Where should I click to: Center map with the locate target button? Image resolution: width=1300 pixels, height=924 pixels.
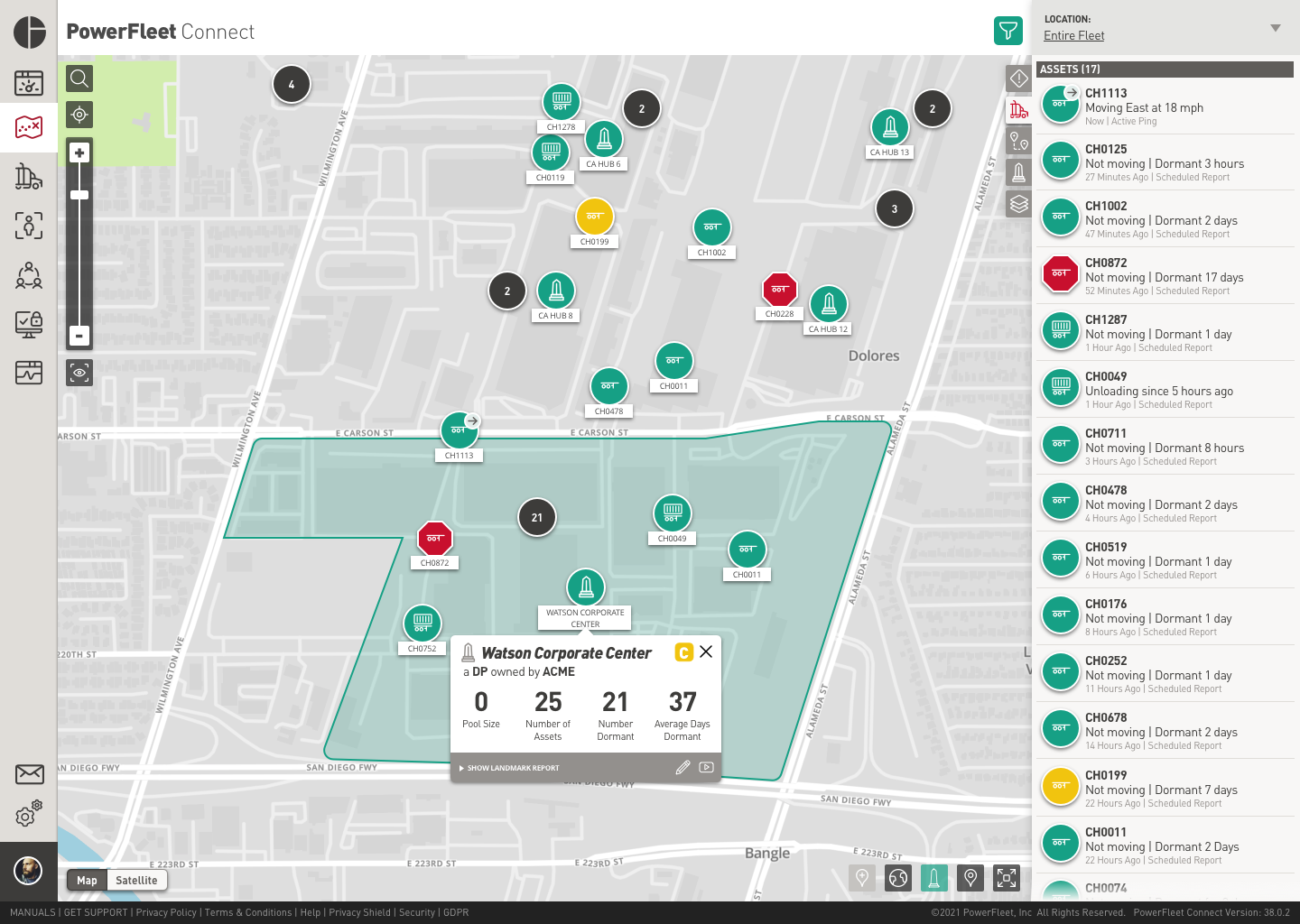click(79, 115)
